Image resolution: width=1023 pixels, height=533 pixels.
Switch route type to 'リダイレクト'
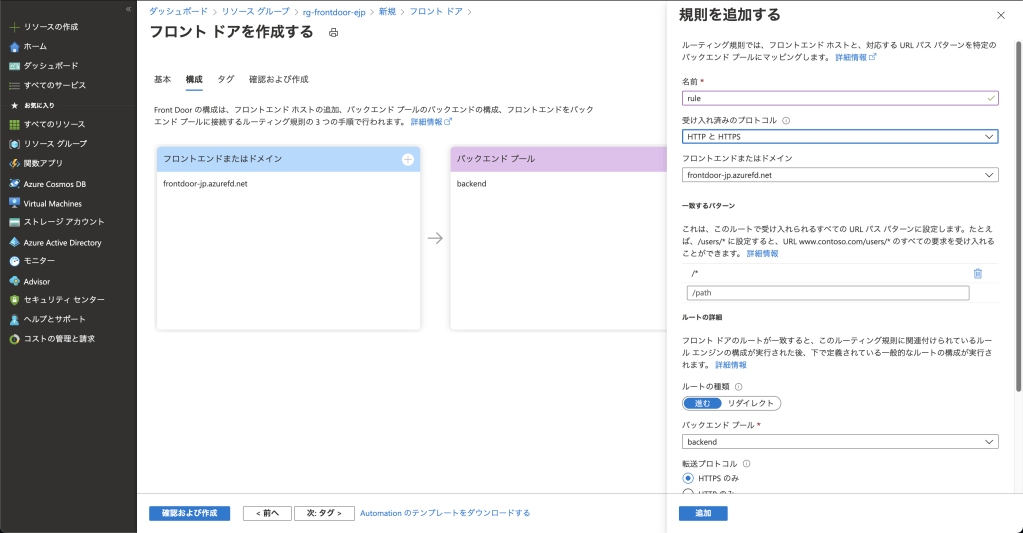tap(752, 403)
